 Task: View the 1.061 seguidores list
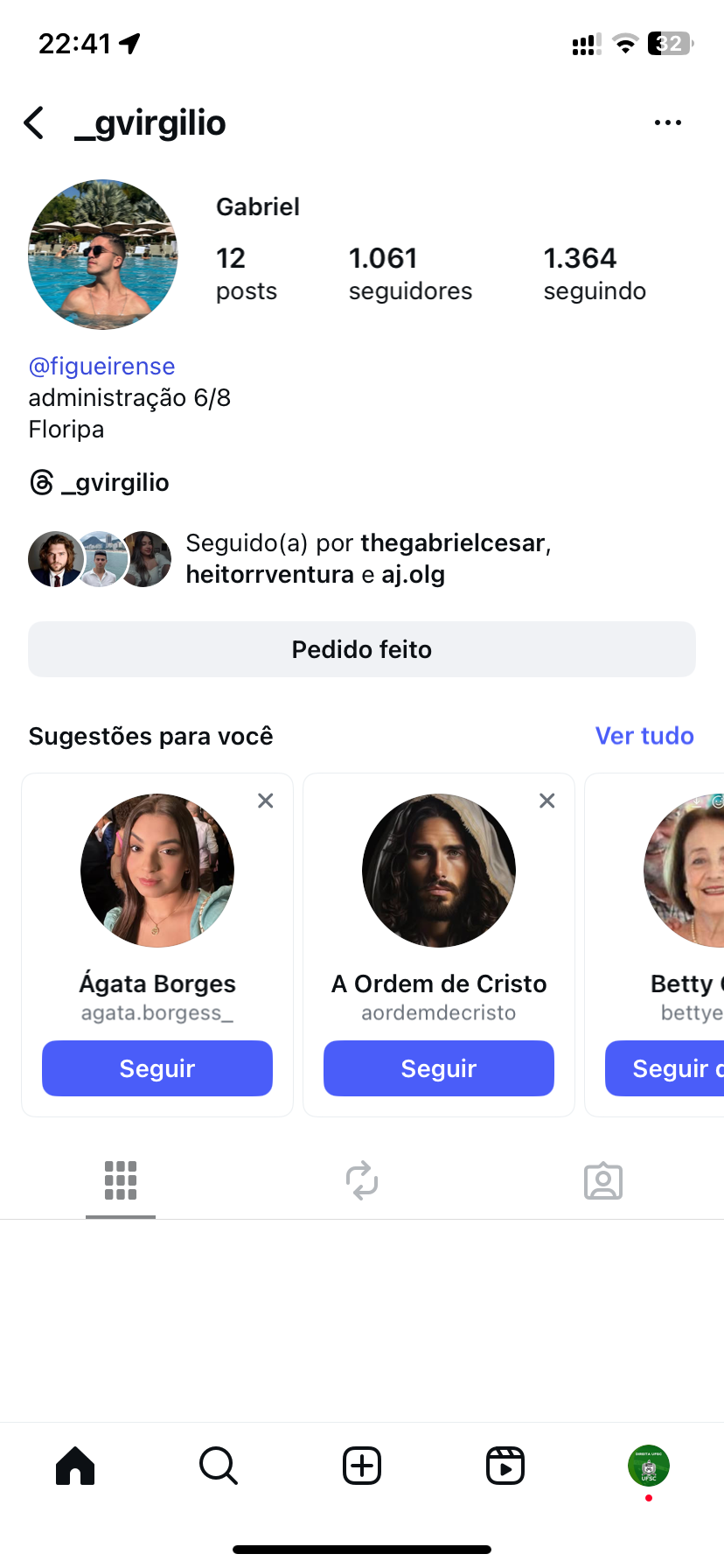(410, 273)
